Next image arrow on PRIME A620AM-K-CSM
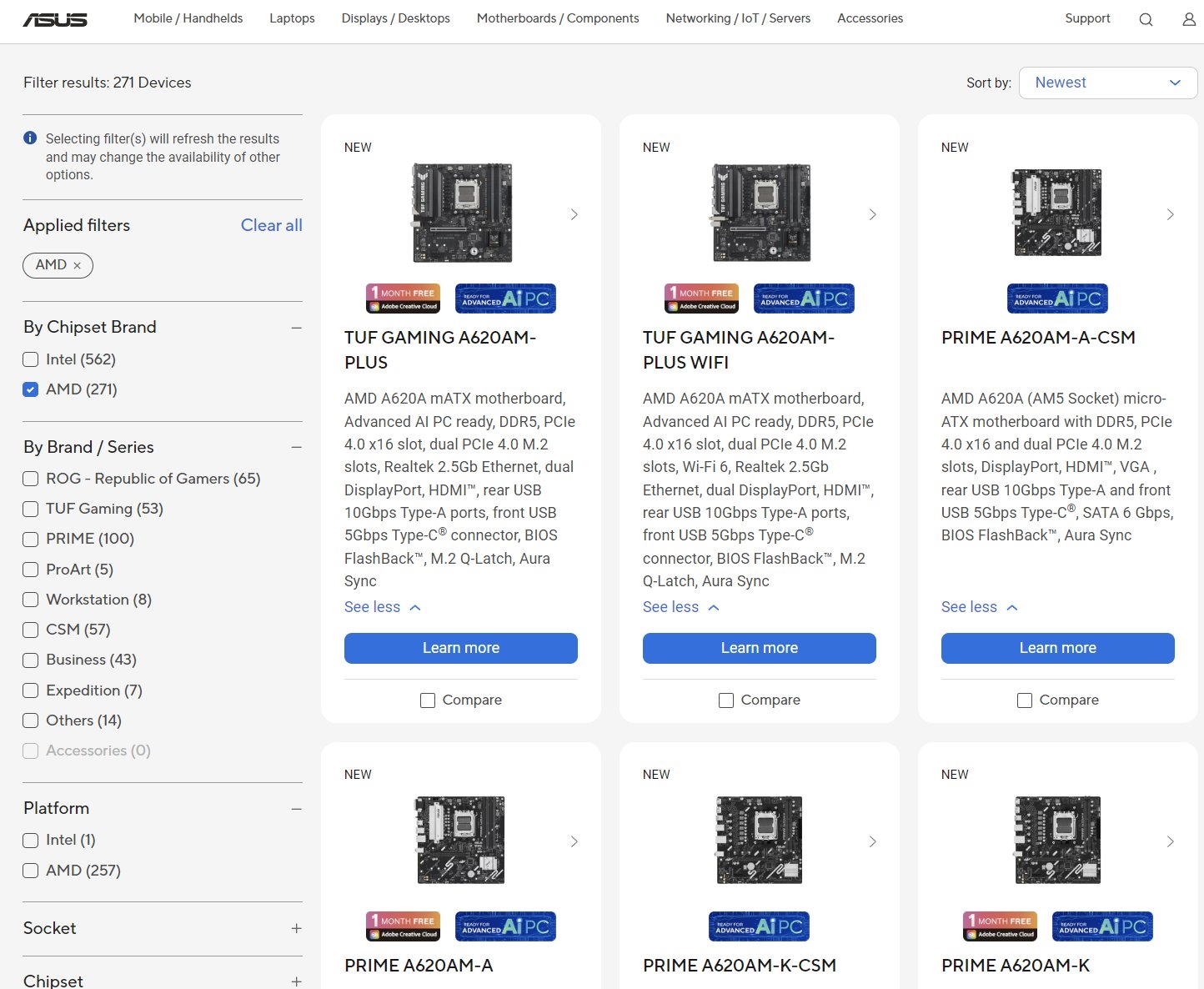The image size is (1204, 989). pos(872,841)
